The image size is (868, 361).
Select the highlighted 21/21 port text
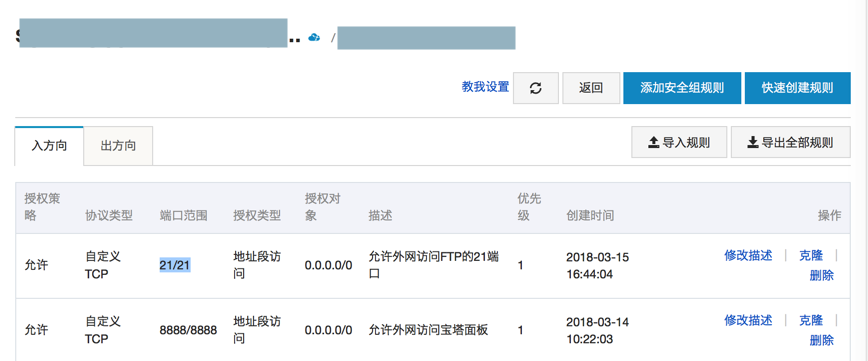click(175, 265)
